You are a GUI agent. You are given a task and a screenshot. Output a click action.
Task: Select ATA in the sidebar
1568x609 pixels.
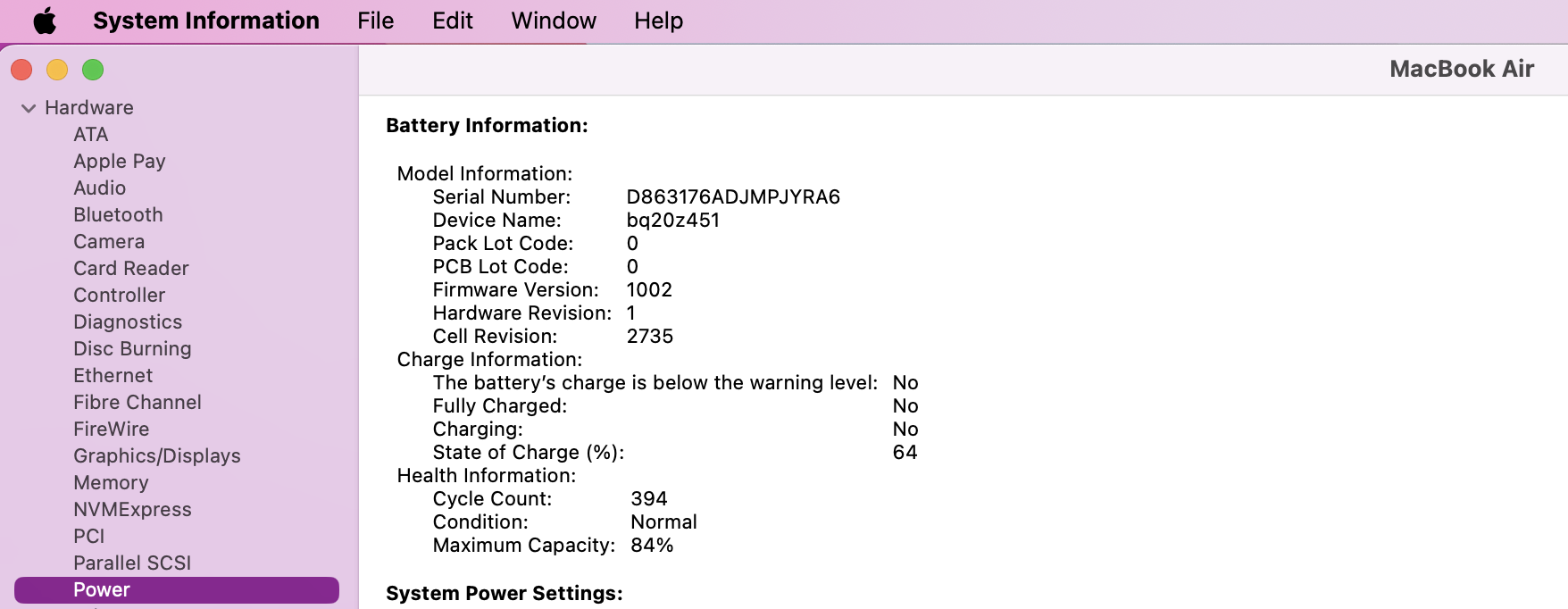[91, 134]
